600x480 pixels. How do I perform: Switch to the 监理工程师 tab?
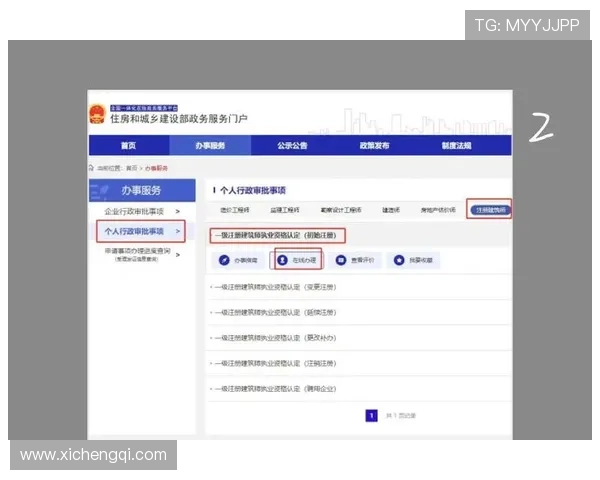[285, 210]
